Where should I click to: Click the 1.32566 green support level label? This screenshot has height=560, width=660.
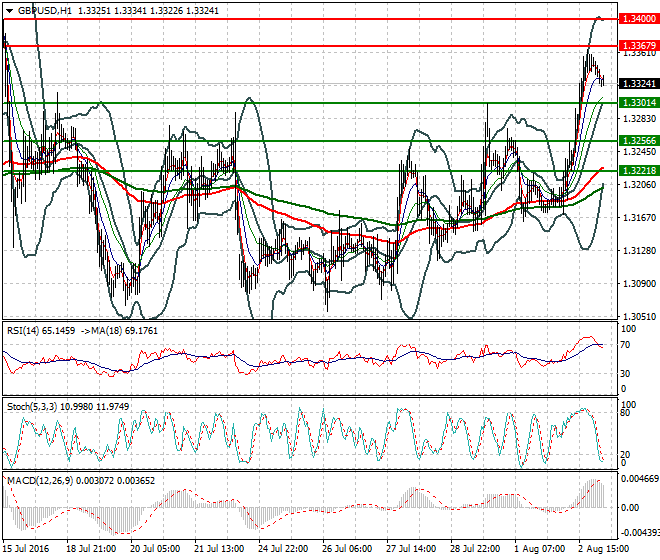639,141
